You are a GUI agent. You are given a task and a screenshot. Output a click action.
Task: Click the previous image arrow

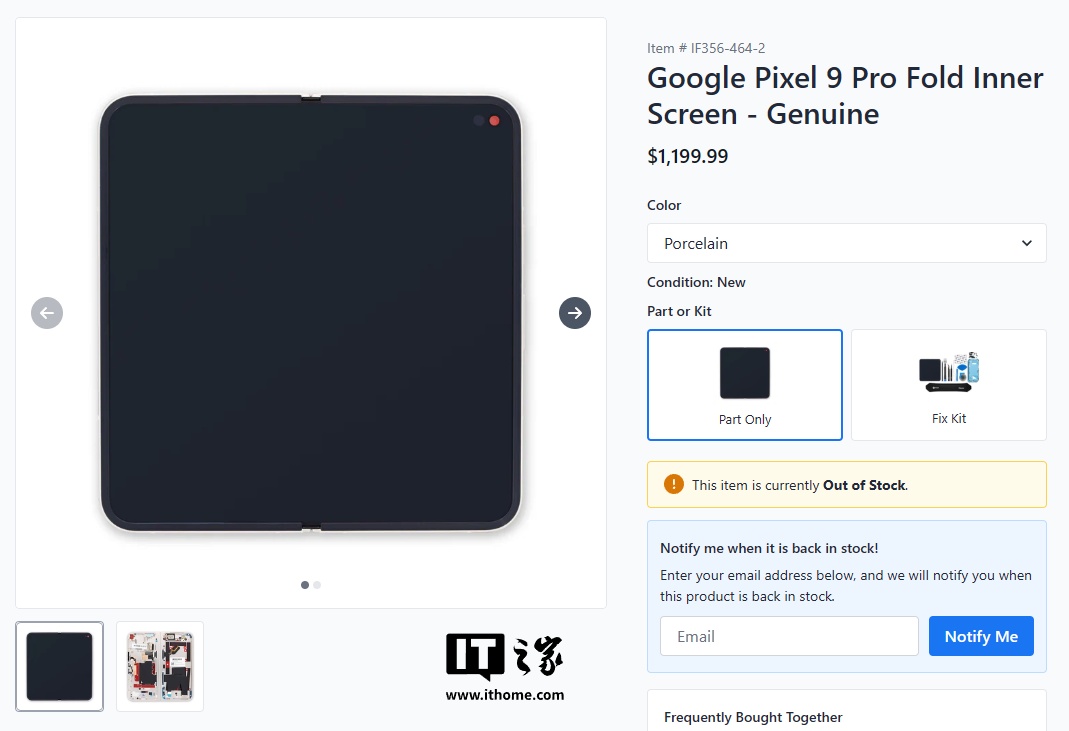pyautogui.click(x=47, y=313)
